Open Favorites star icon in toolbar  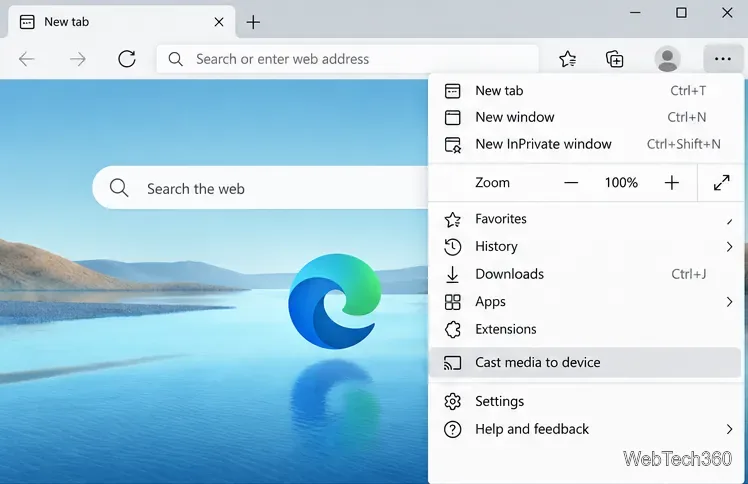568,59
